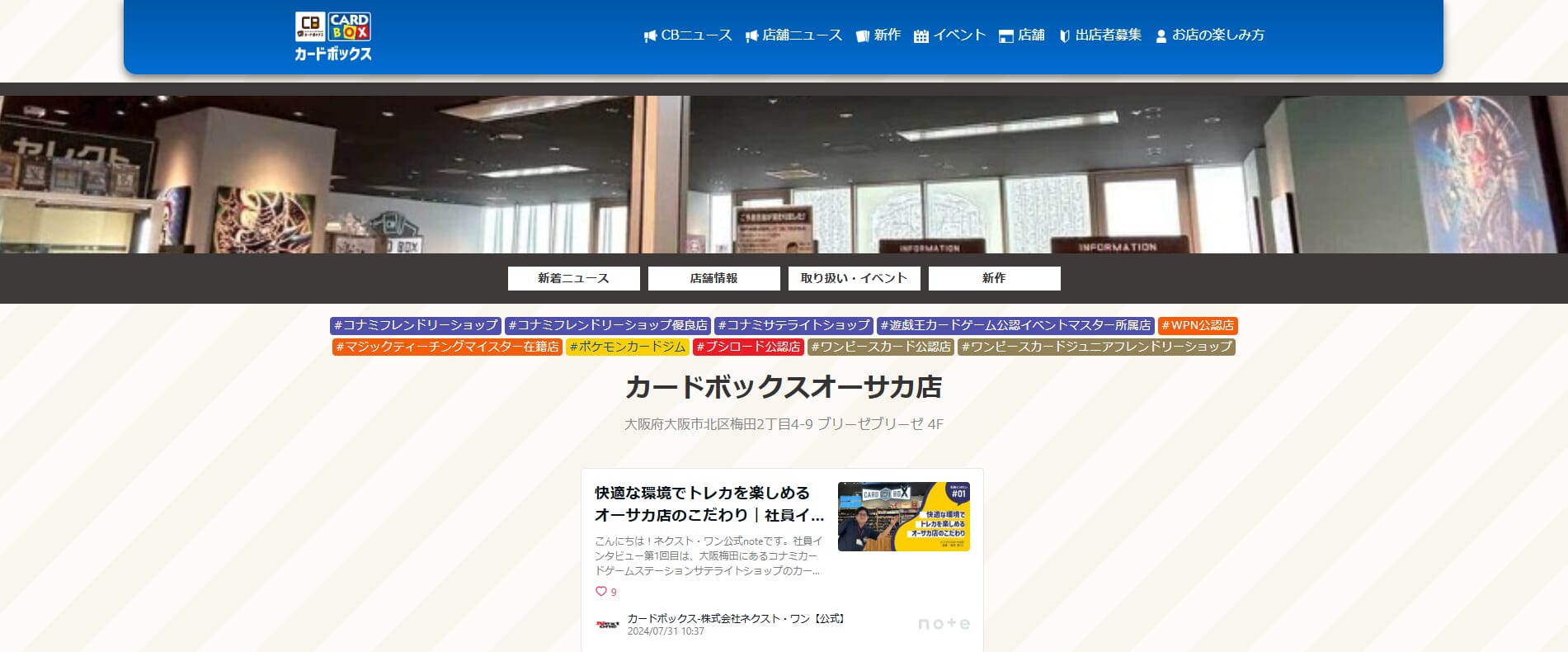Select the 取り扱い・イベント tab button
Screen dimensions: 1568x652
point(855,278)
